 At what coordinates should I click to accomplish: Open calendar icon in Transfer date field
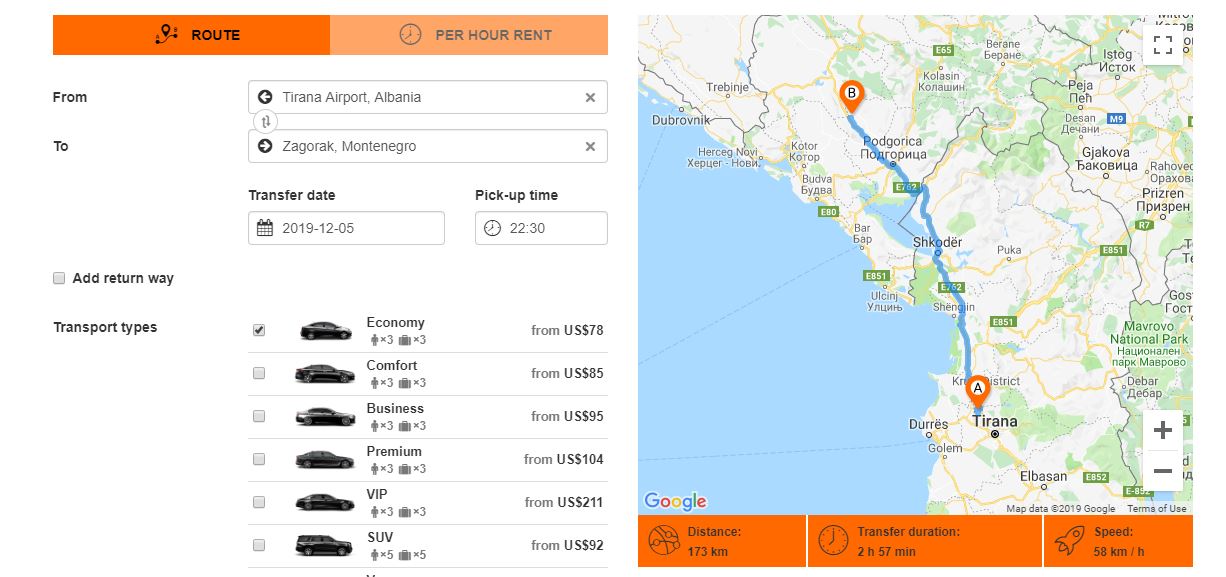tap(265, 228)
